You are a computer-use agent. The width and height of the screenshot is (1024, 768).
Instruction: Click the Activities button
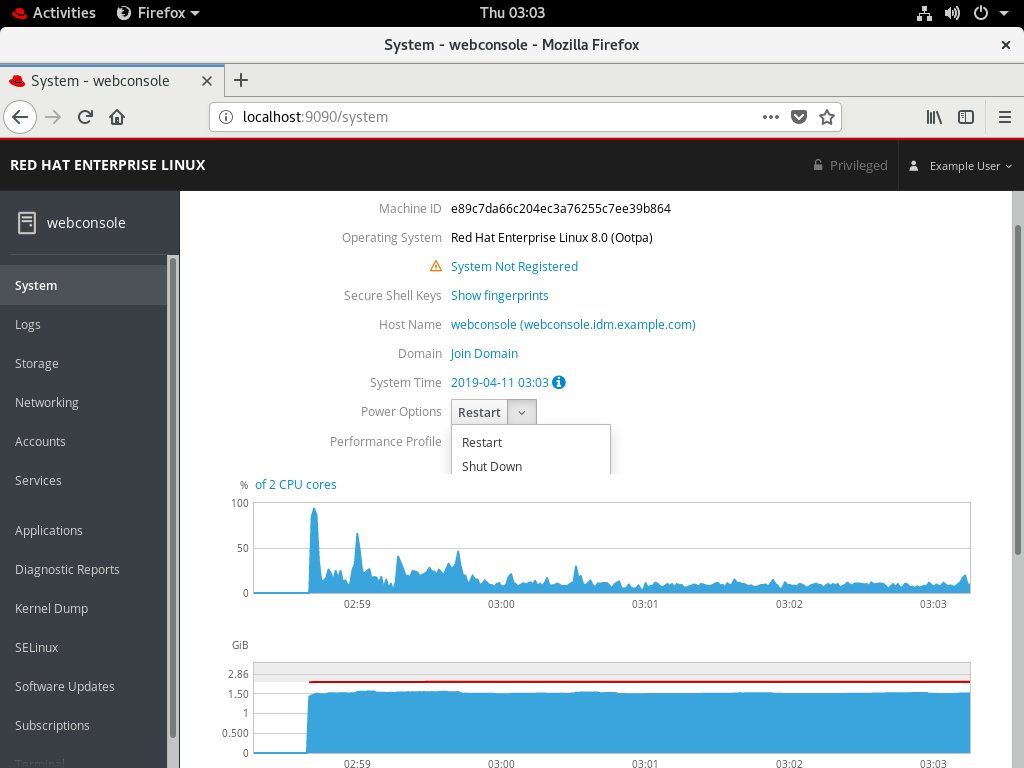tap(54, 13)
